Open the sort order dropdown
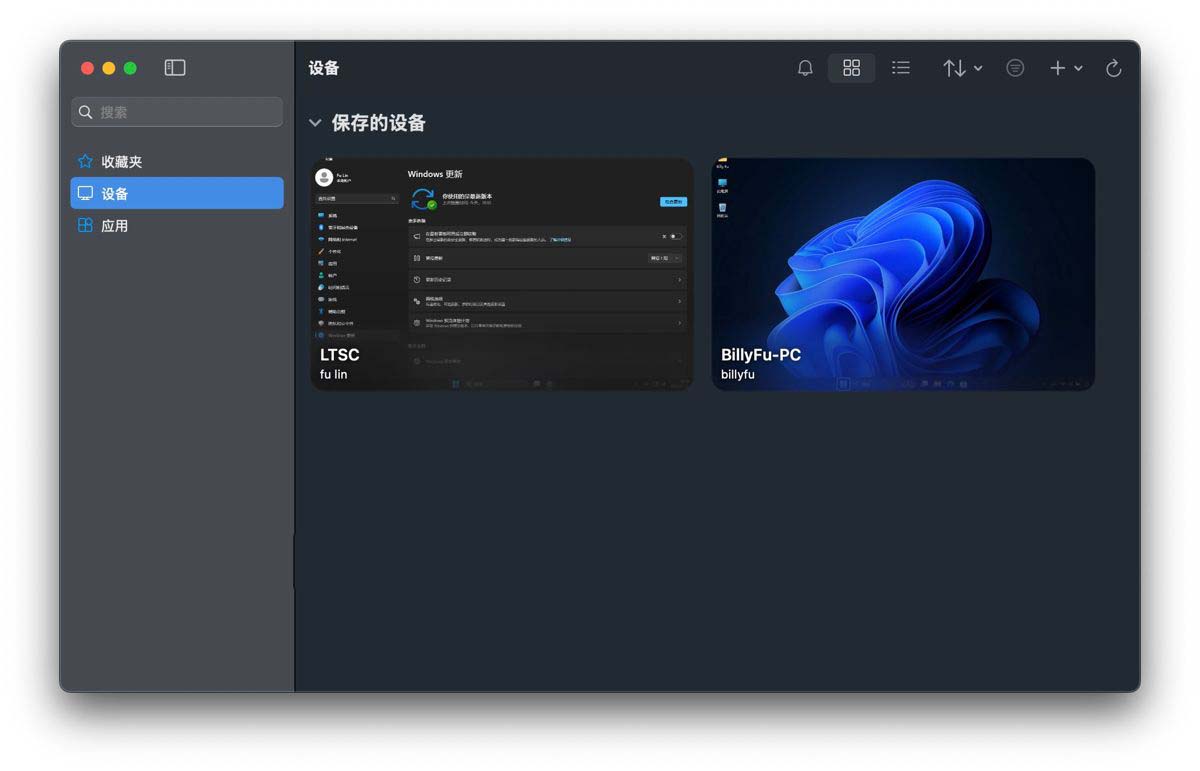The image size is (1200, 771). (x=962, y=68)
